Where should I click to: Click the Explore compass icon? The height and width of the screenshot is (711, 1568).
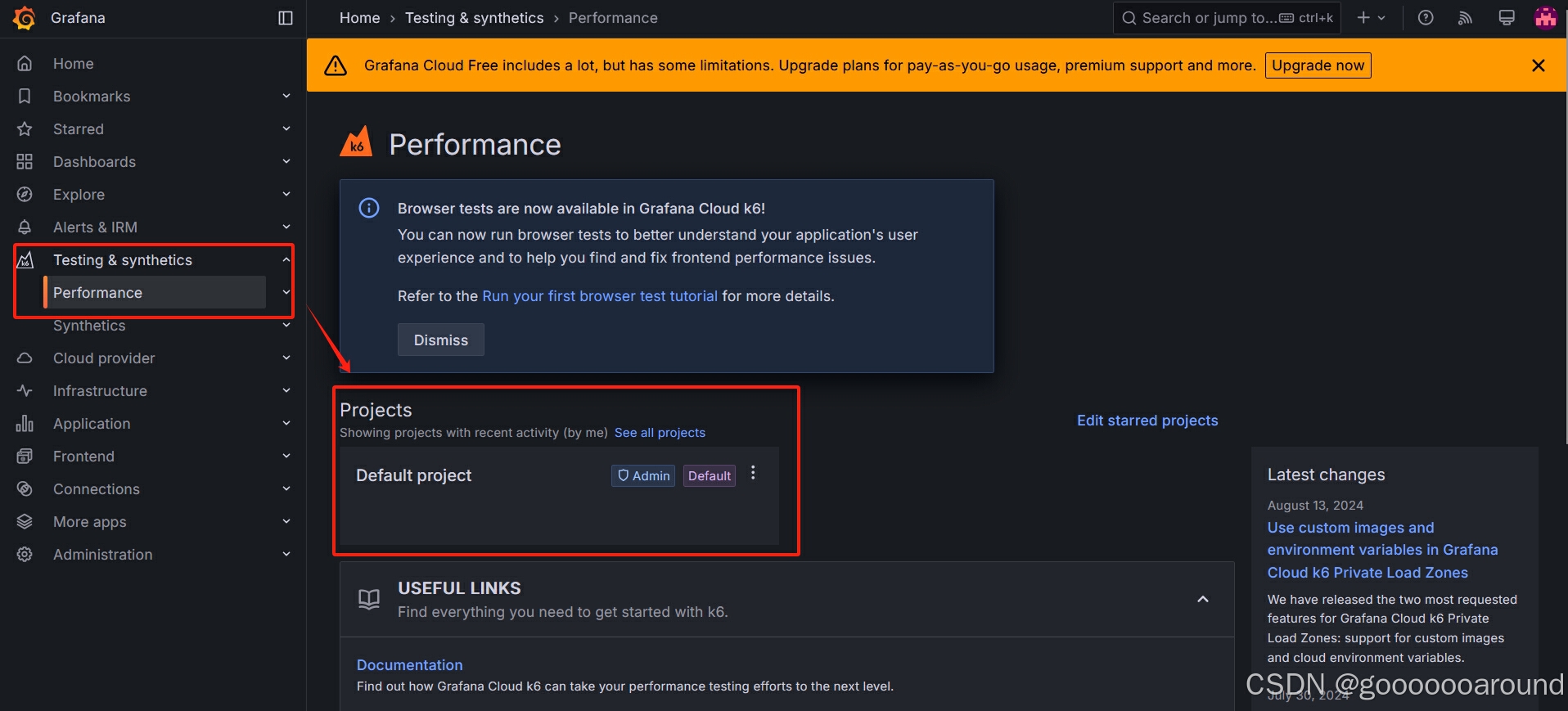[25, 194]
